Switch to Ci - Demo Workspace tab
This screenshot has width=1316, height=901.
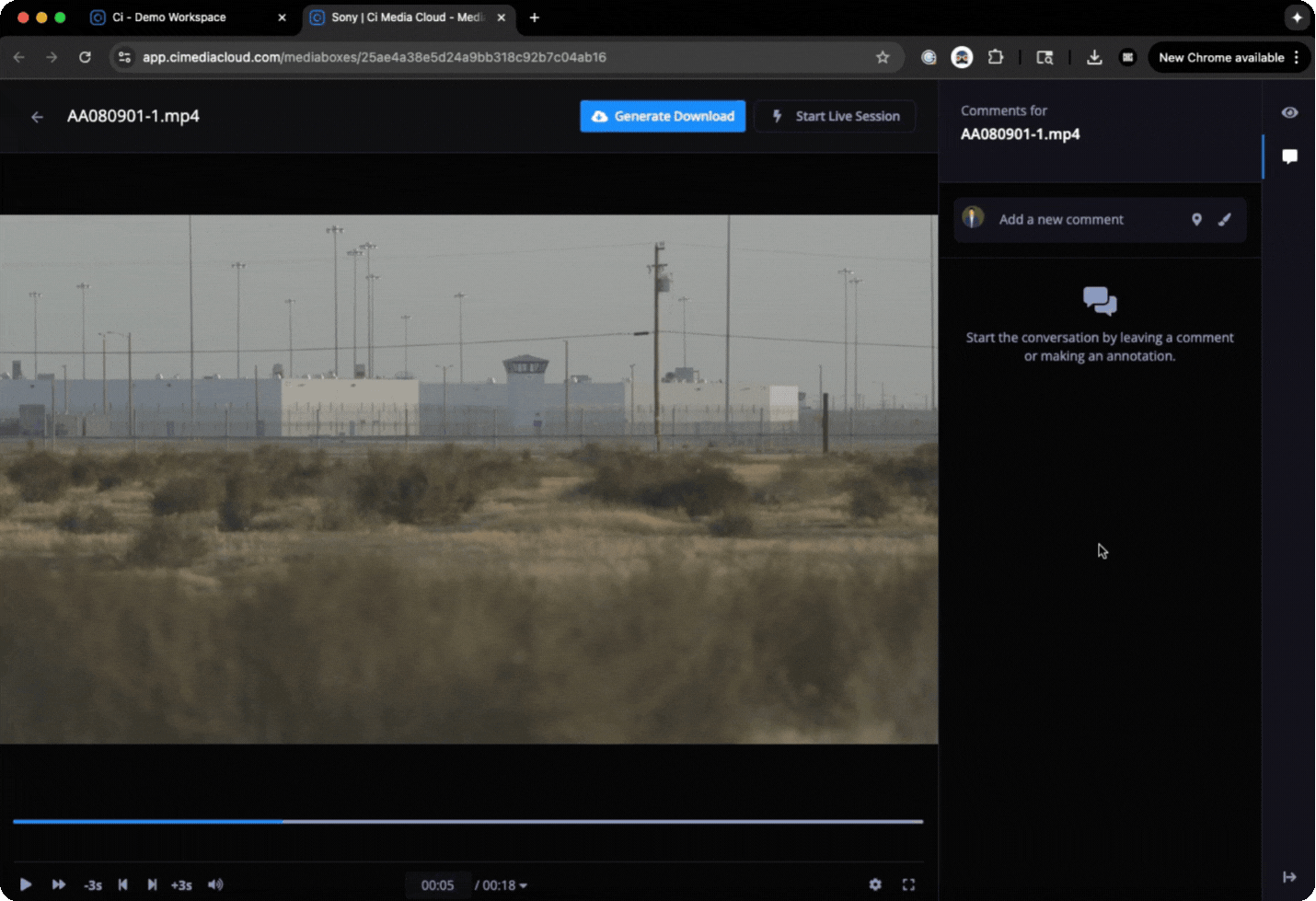pos(189,17)
